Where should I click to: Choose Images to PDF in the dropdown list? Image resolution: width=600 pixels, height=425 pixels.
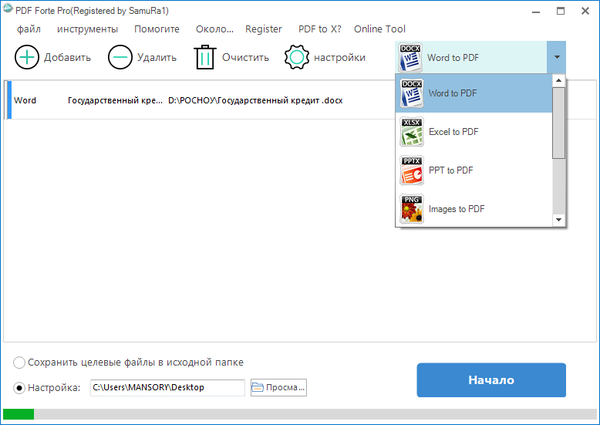click(x=474, y=209)
